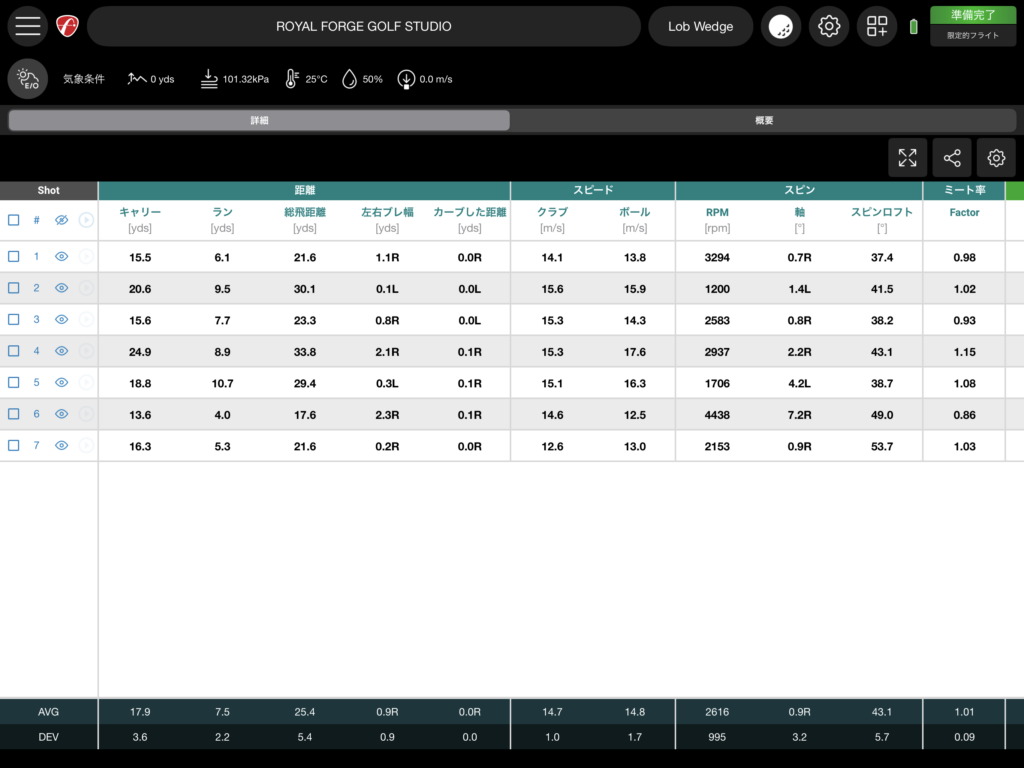Select the 詳細 tab

pyautogui.click(x=259, y=120)
